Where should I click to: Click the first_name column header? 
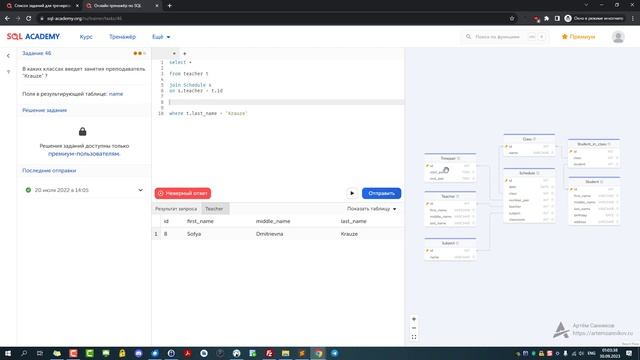[x=200, y=221]
